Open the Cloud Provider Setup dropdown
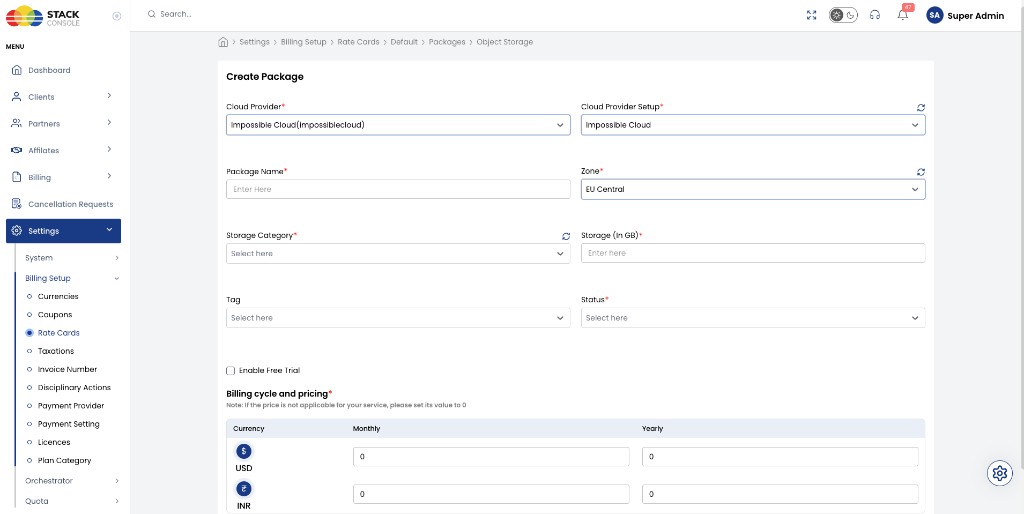This screenshot has height=514, width=1024. tap(753, 125)
